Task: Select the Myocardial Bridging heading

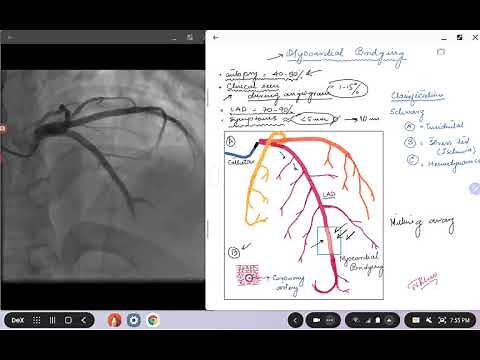Action: pos(345,55)
